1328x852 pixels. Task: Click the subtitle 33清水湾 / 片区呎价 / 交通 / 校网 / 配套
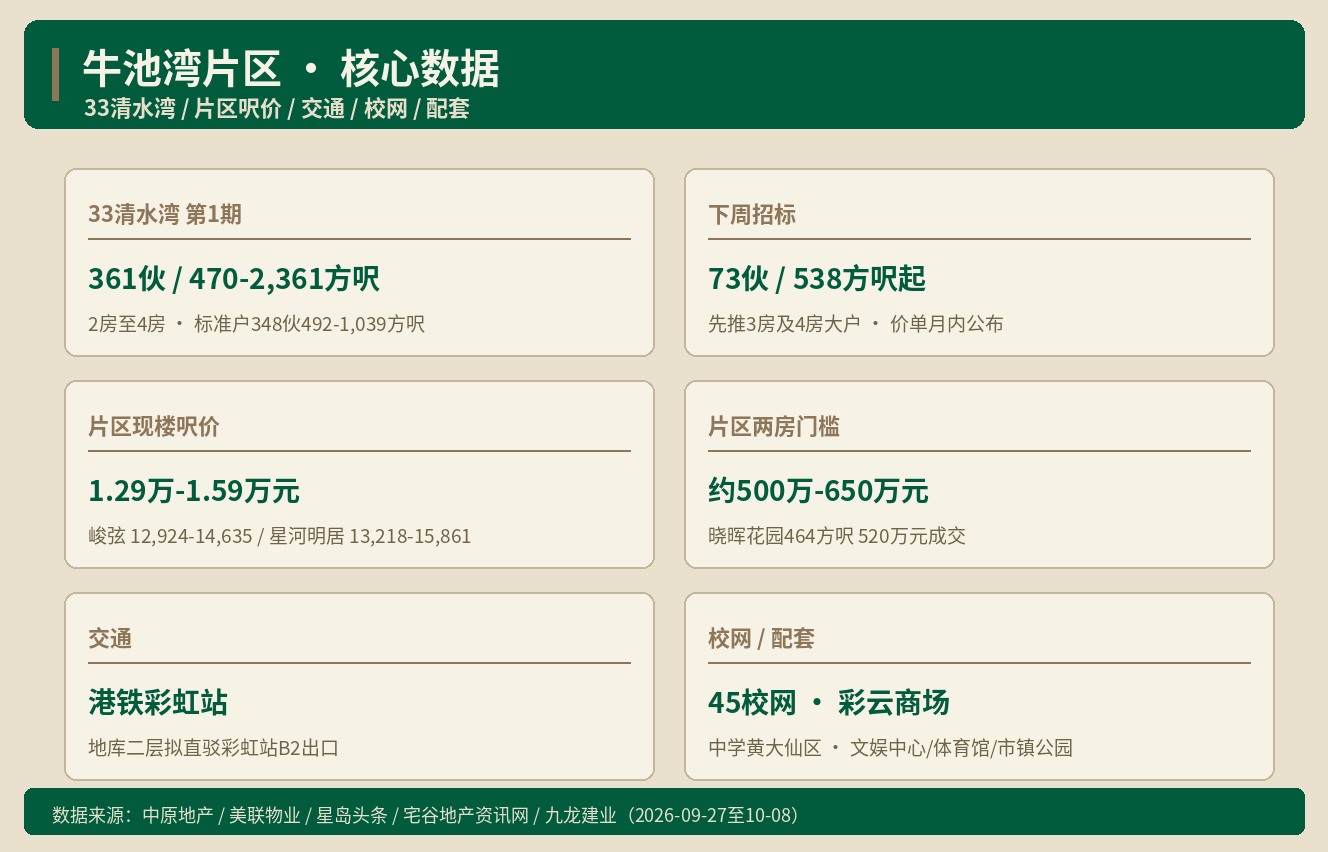pyautogui.click(x=277, y=109)
